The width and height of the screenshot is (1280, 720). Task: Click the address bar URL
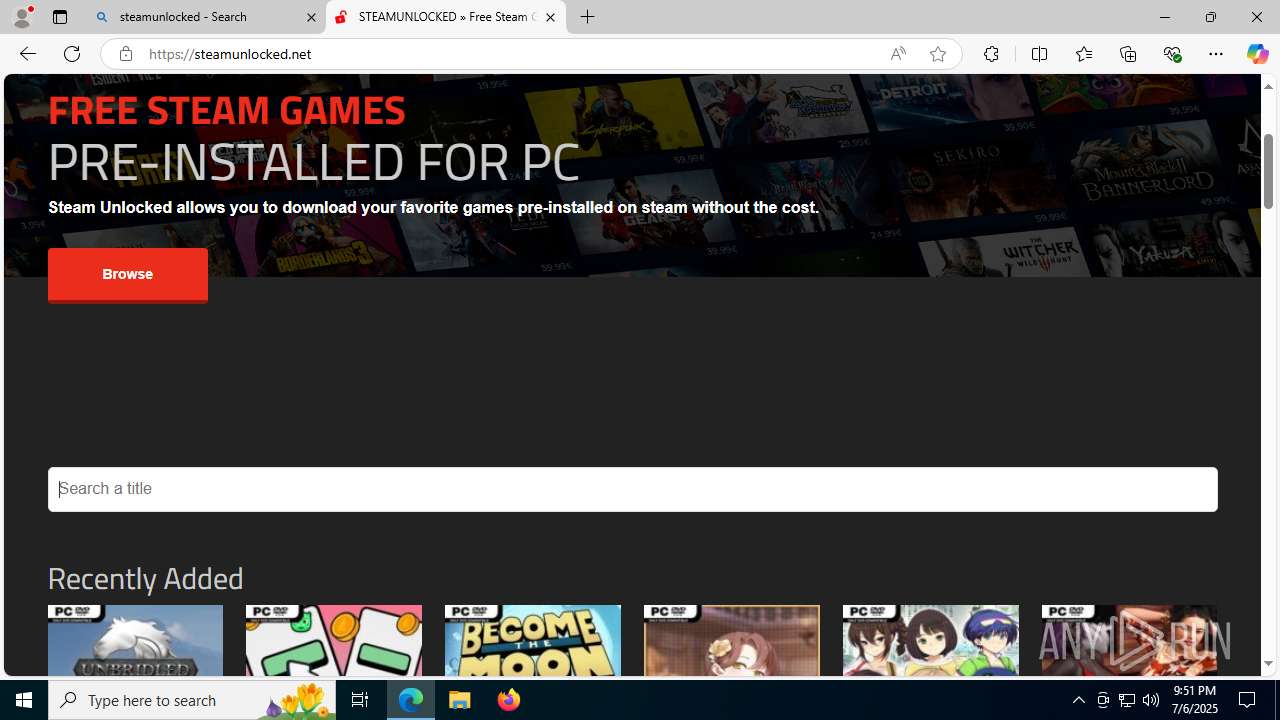[x=230, y=54]
